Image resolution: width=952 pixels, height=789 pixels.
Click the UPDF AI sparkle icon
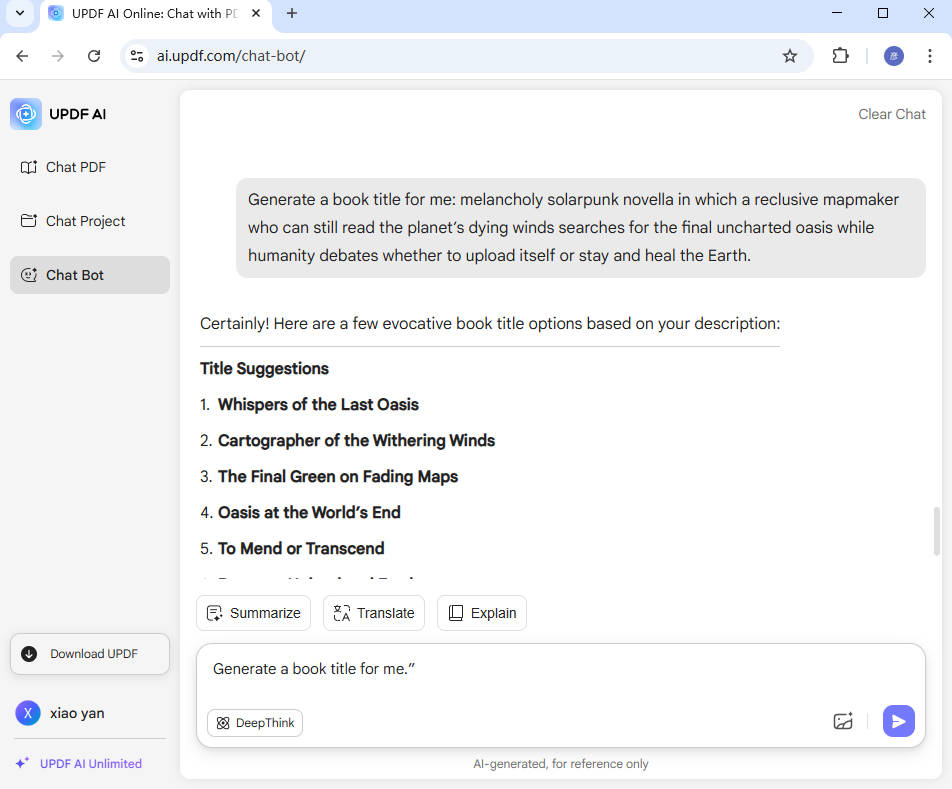[22, 763]
